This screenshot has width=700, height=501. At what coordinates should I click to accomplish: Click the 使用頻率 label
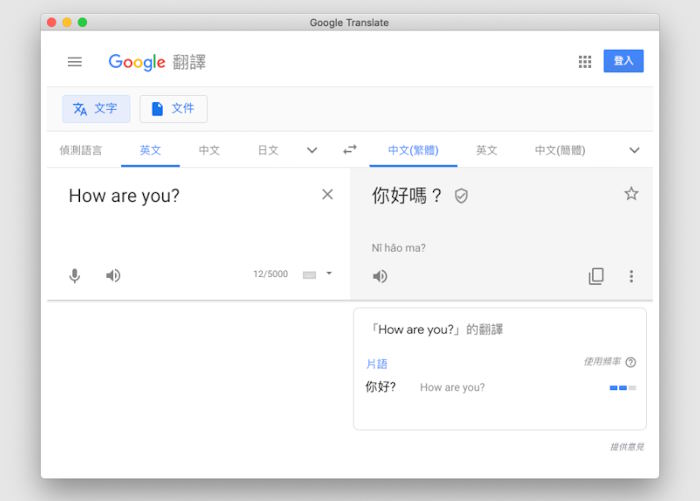coord(602,361)
